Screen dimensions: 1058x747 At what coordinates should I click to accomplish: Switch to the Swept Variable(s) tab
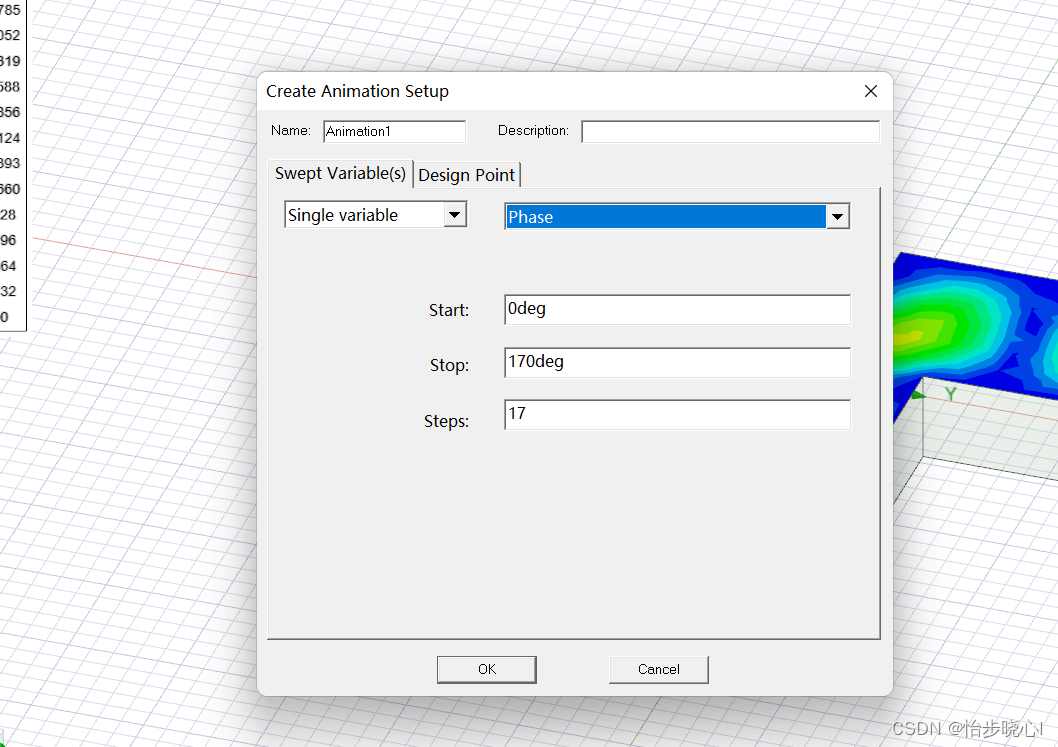pos(340,173)
